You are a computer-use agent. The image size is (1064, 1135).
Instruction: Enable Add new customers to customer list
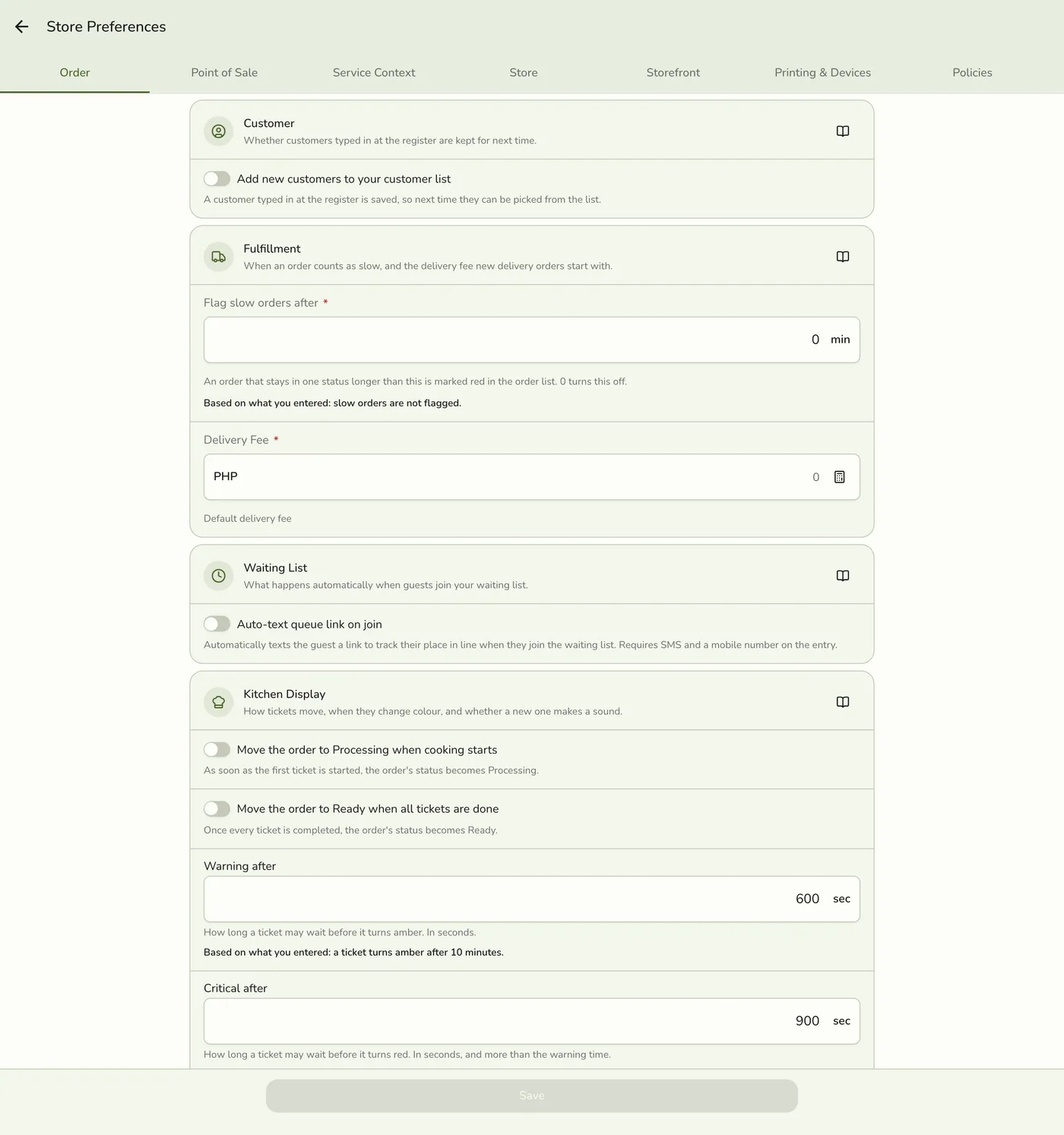click(x=217, y=179)
